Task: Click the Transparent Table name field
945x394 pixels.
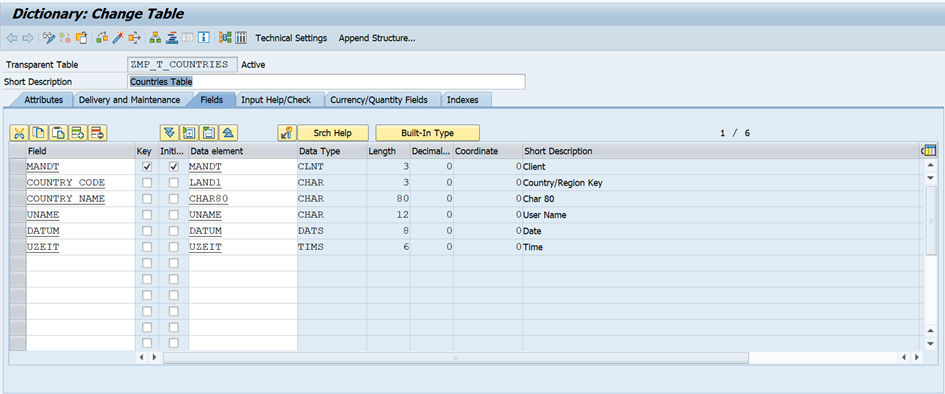Action: (183, 64)
